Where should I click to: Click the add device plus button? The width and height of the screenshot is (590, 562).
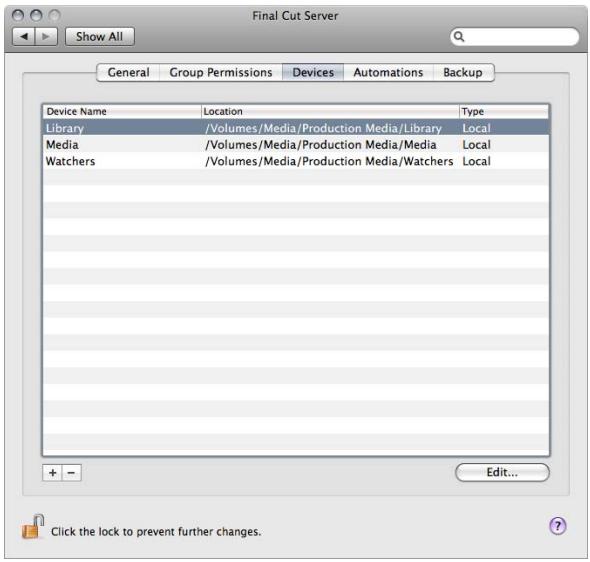tap(52, 472)
